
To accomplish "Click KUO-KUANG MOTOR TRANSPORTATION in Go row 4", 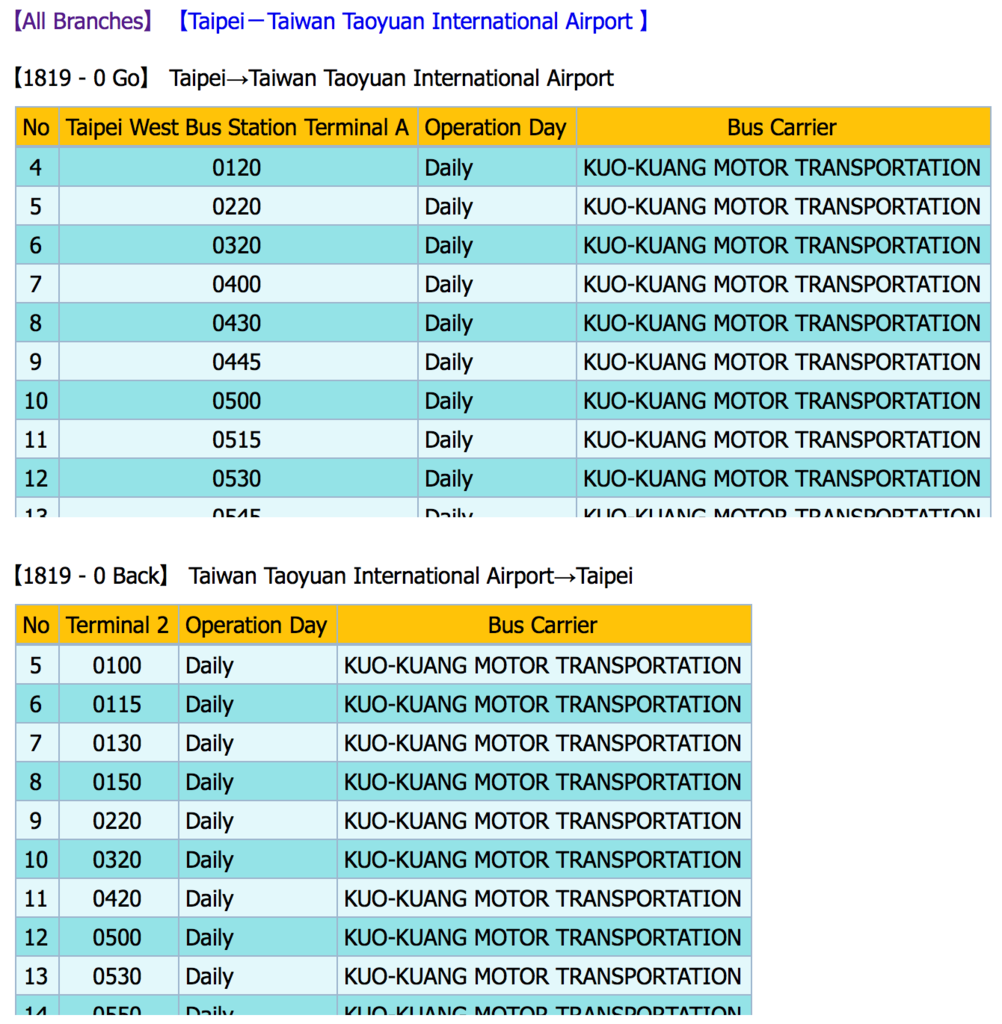I will tap(782, 168).
